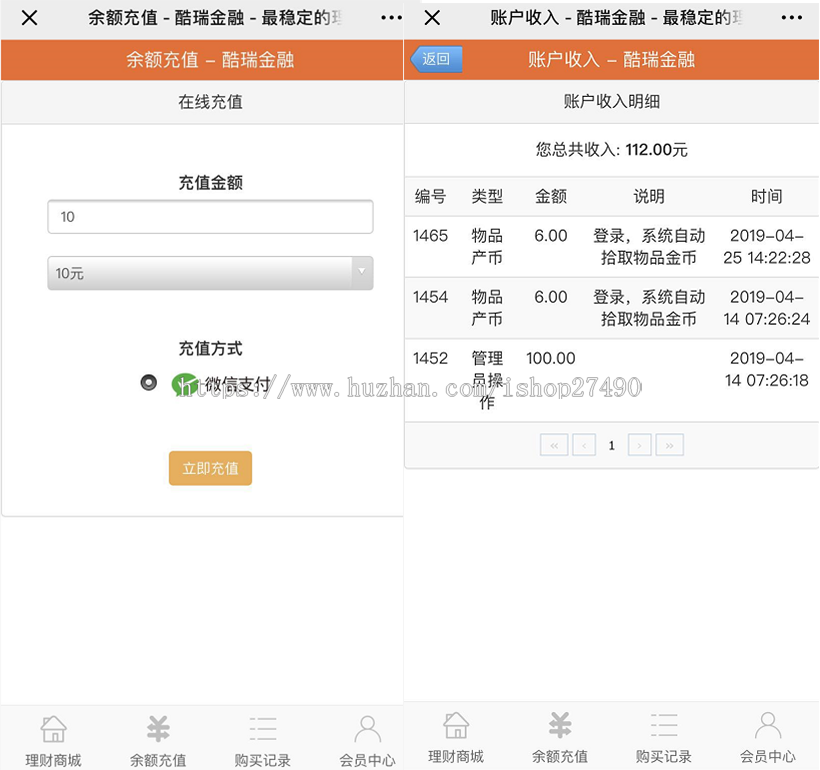Screen dimensions: 820x770
Task: Open 余额充值 yen icon in left screen
Action: pos(158,729)
